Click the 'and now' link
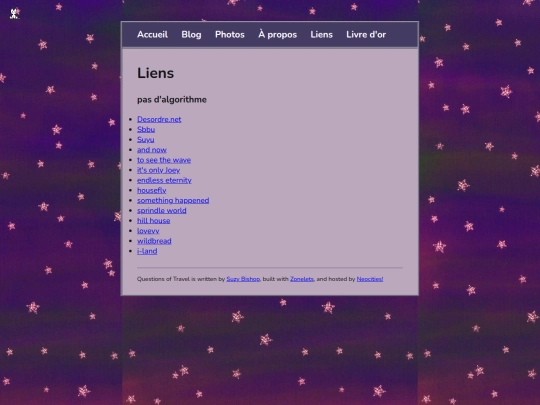Image resolution: width=540 pixels, height=405 pixels. tap(152, 150)
